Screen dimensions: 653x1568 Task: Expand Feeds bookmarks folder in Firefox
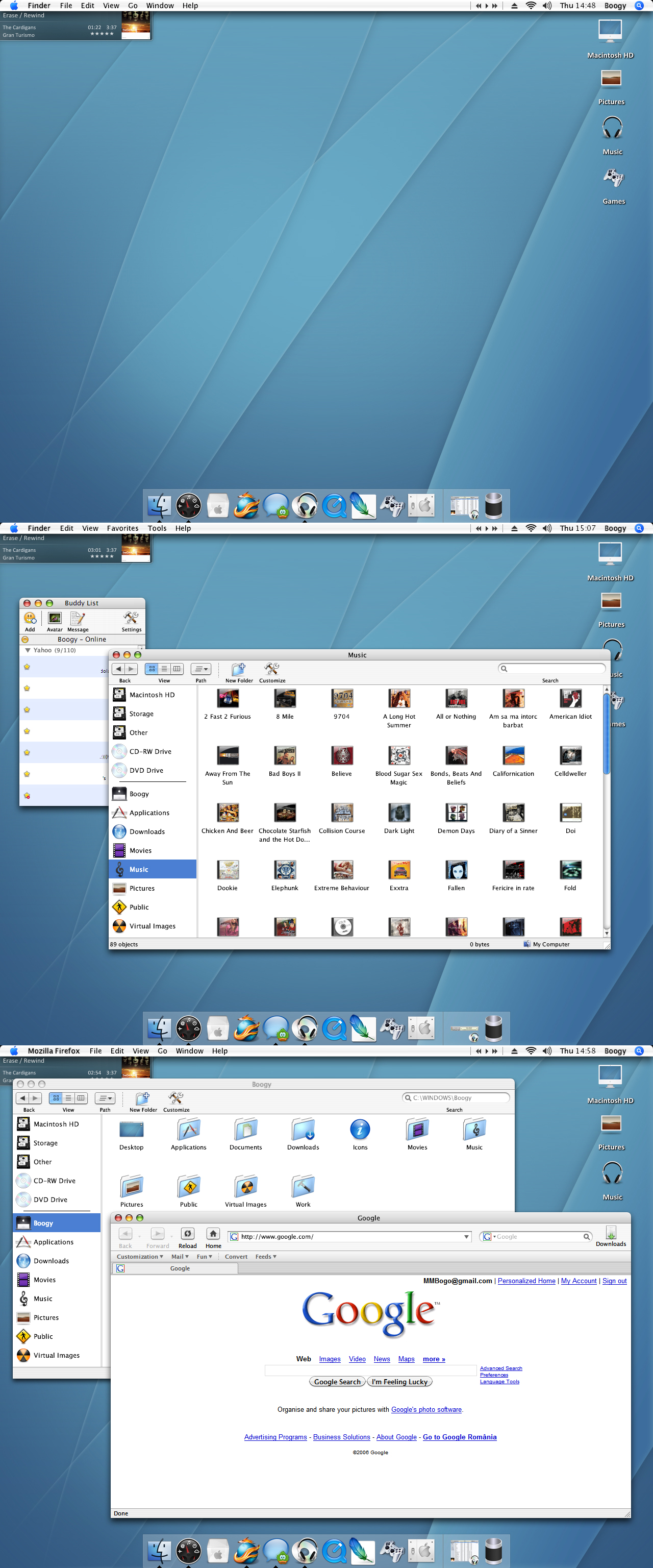click(x=266, y=1256)
